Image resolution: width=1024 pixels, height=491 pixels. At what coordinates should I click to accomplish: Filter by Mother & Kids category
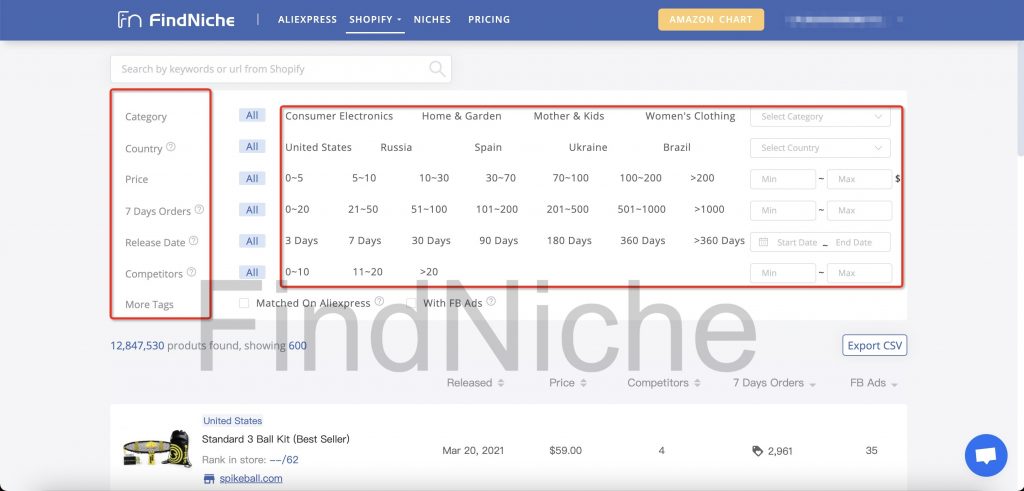tap(569, 116)
